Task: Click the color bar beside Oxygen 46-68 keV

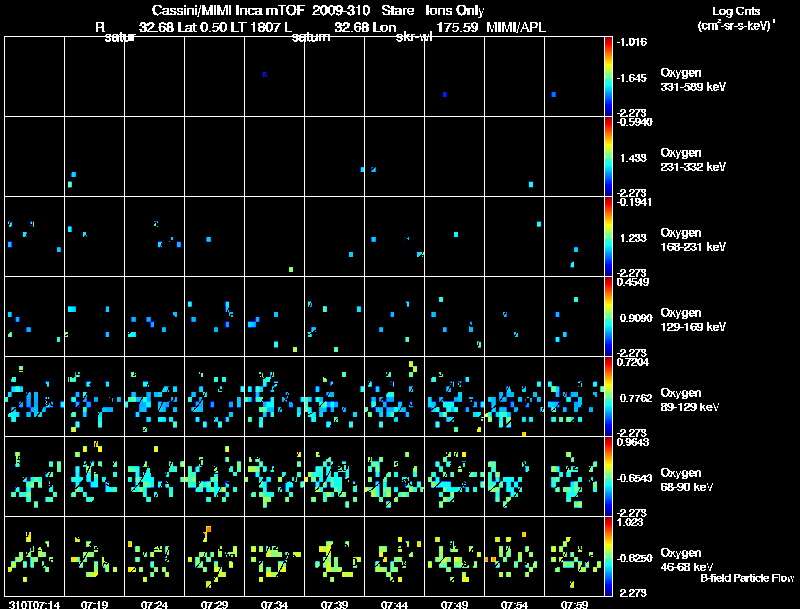Action: [608, 557]
